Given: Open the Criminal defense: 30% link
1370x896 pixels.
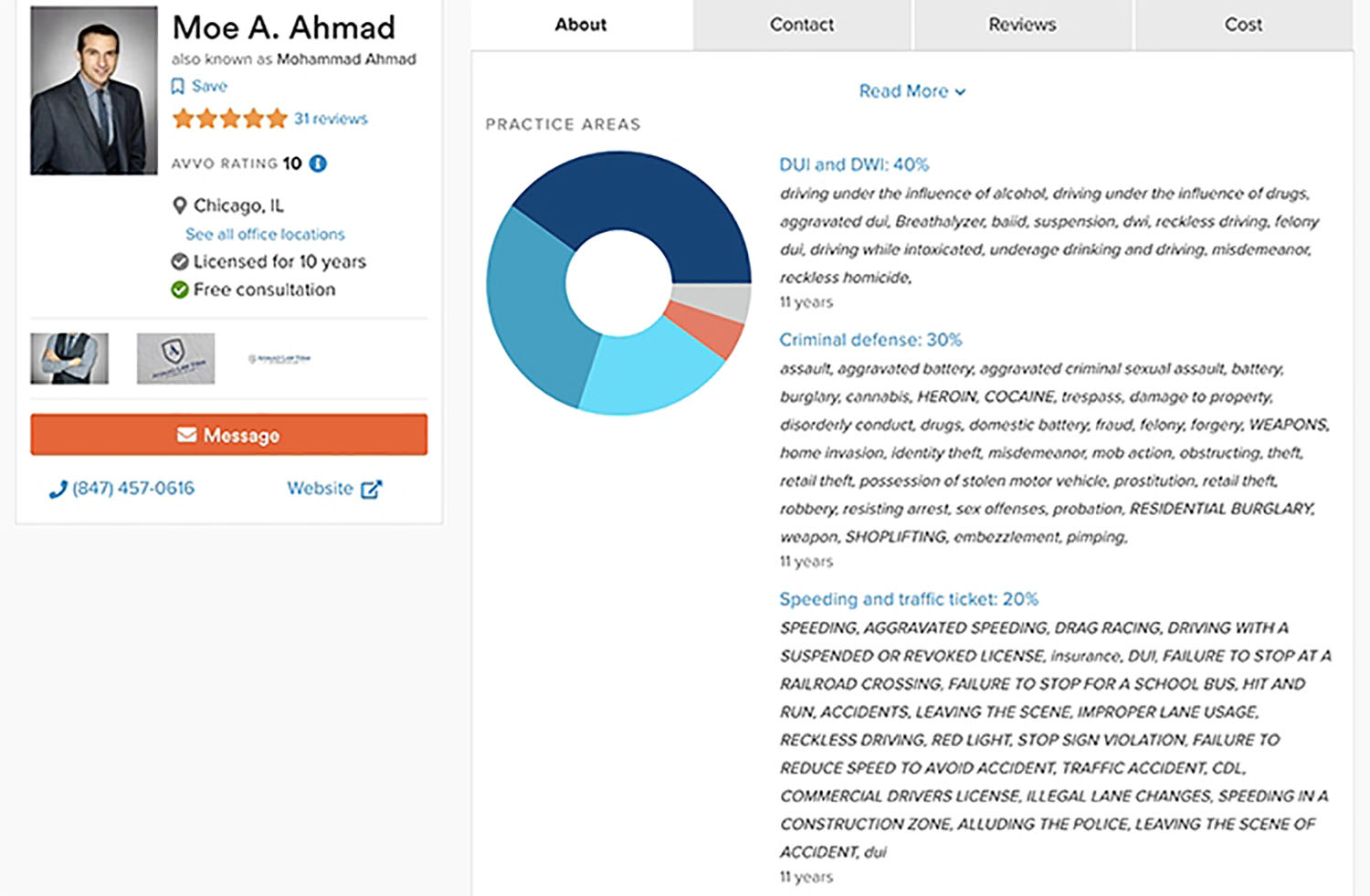Looking at the screenshot, I should pos(869,340).
